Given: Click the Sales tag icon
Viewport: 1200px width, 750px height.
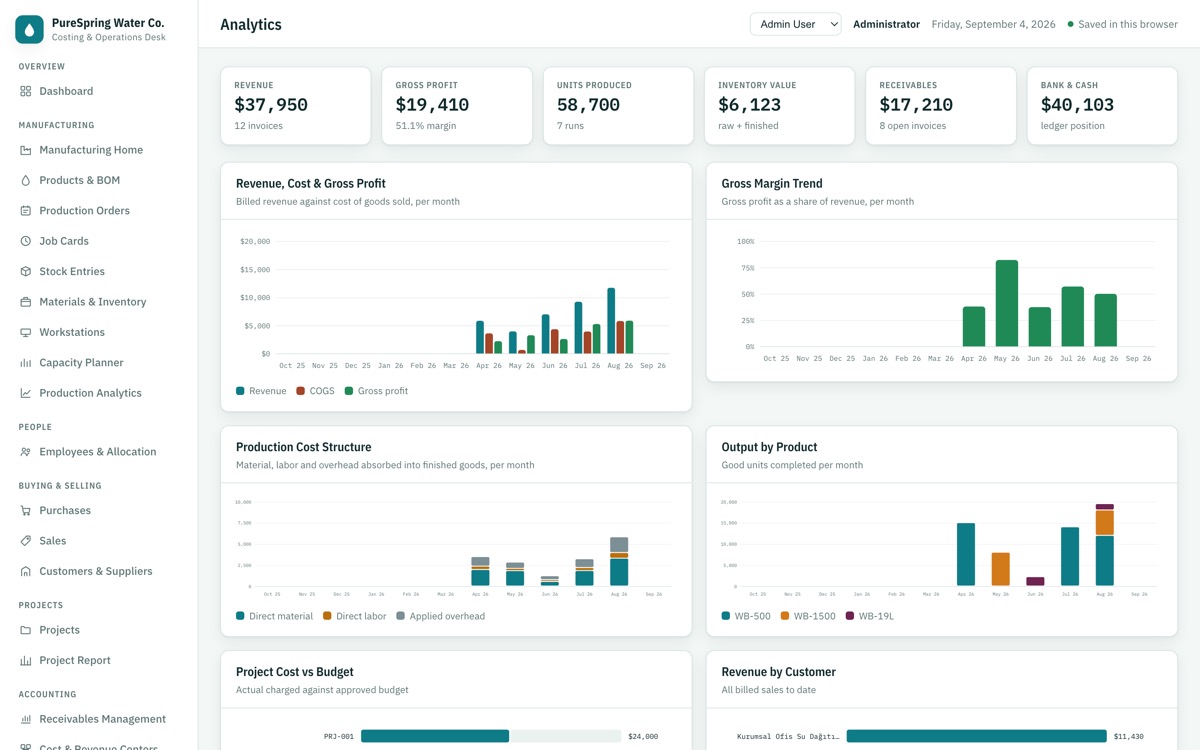Looking at the screenshot, I should click(x=26, y=541).
